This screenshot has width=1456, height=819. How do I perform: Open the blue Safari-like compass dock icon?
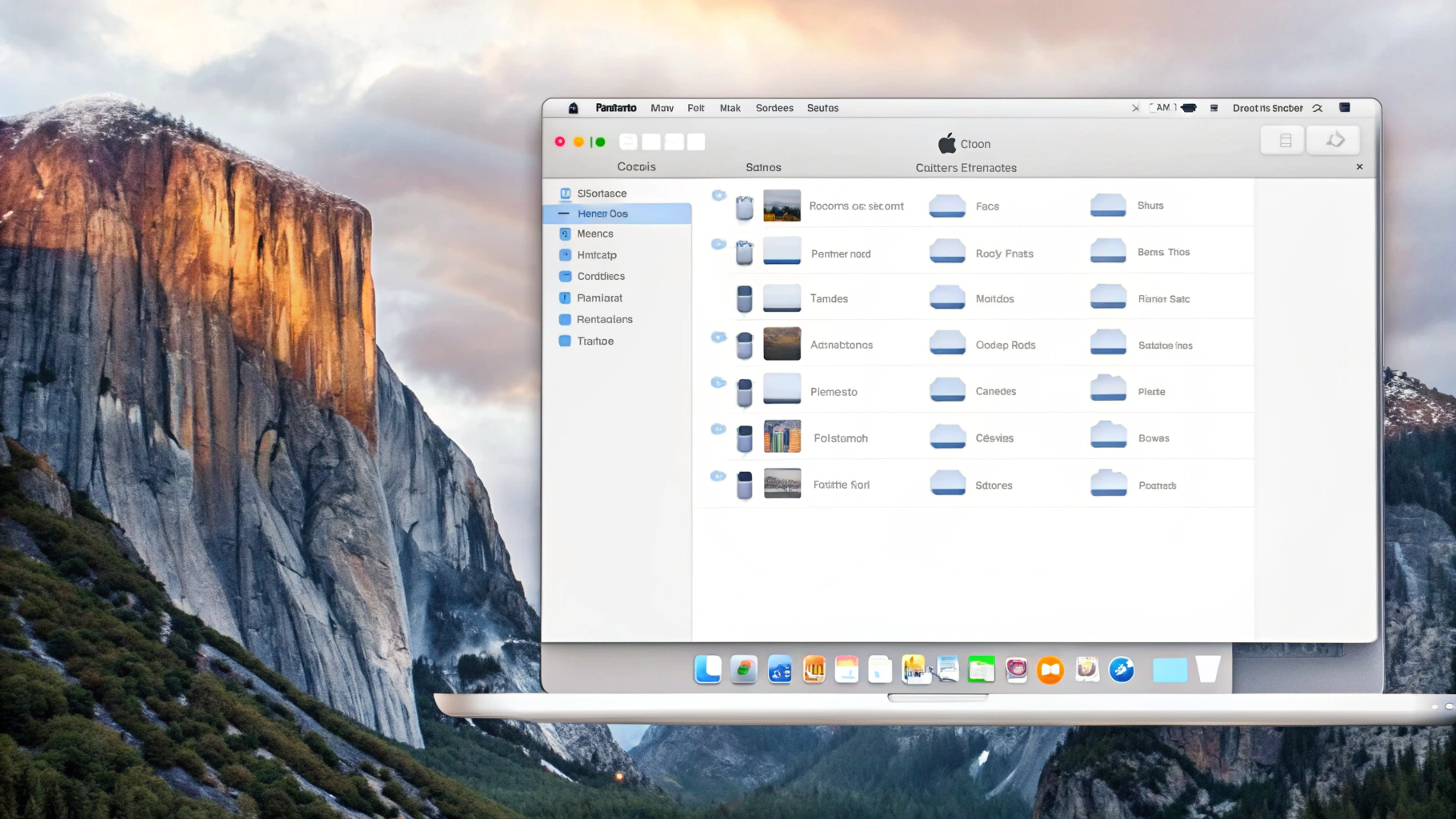pyautogui.click(x=1122, y=669)
